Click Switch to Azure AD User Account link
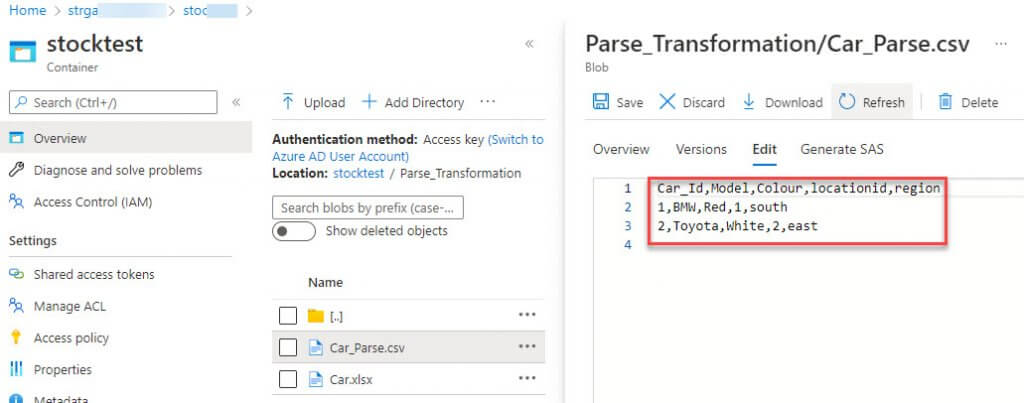1024x403 pixels. click(410, 148)
